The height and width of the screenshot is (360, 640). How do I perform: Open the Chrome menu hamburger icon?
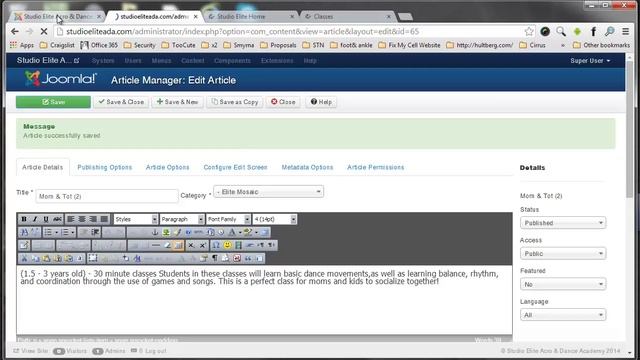[625, 31]
